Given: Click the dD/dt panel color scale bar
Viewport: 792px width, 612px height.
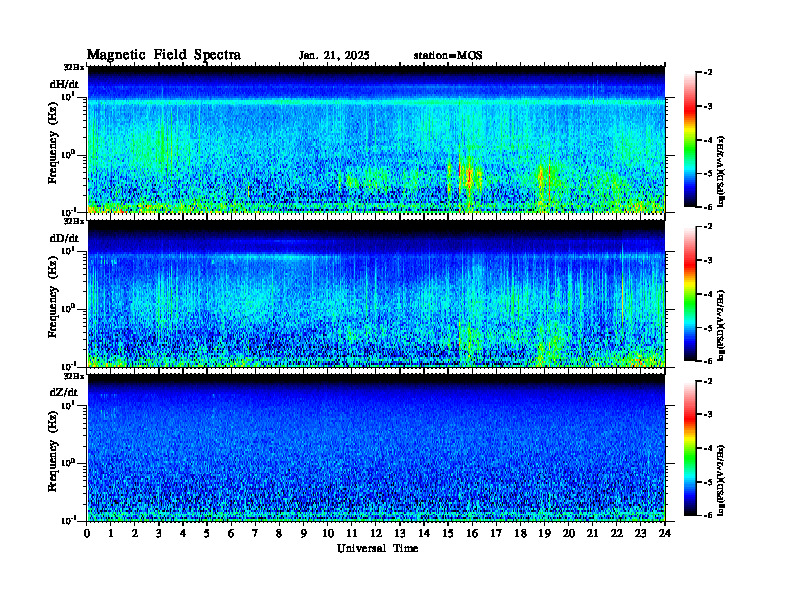Looking at the screenshot, I should [x=690, y=294].
